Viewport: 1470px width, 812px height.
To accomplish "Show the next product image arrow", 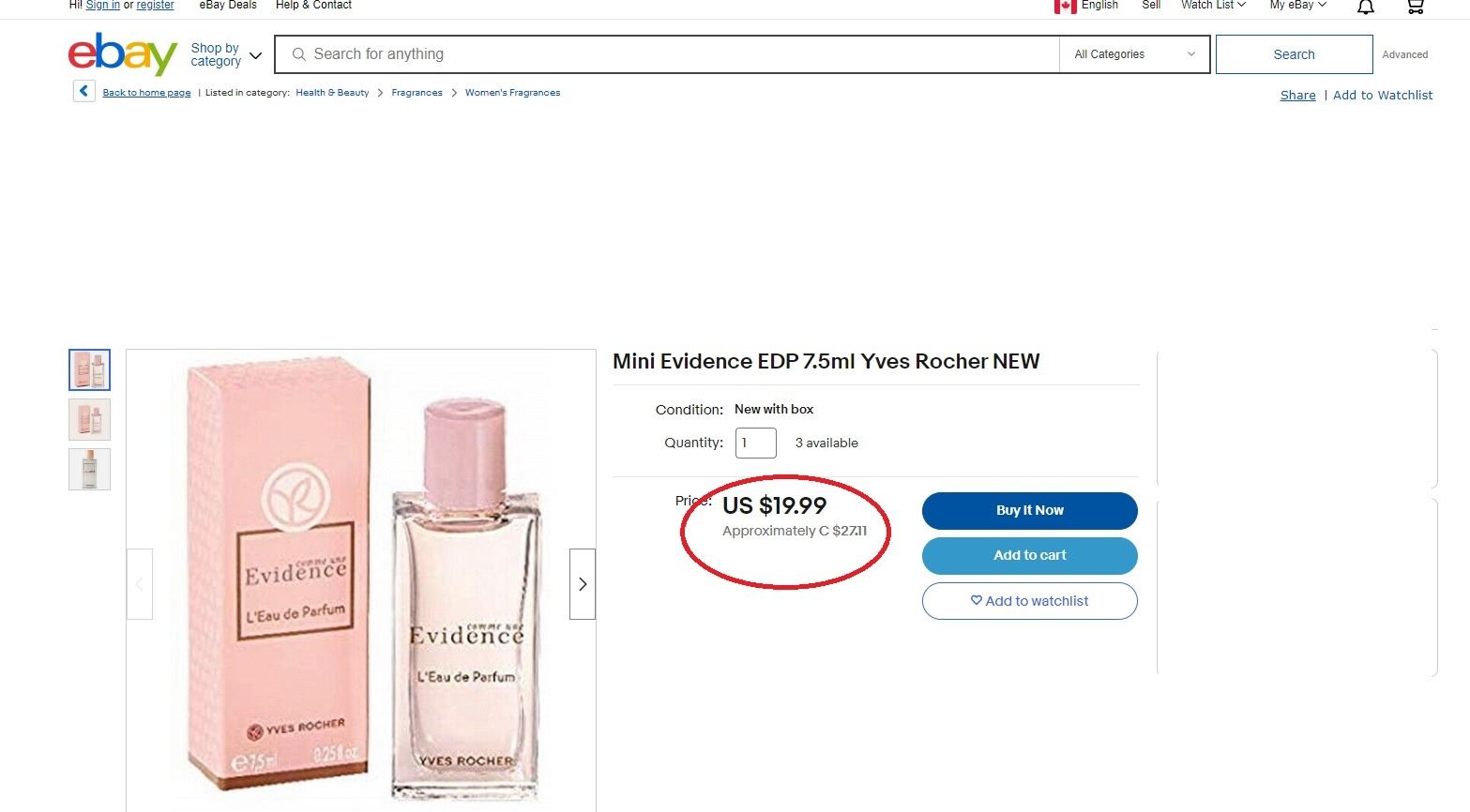I will [x=583, y=584].
